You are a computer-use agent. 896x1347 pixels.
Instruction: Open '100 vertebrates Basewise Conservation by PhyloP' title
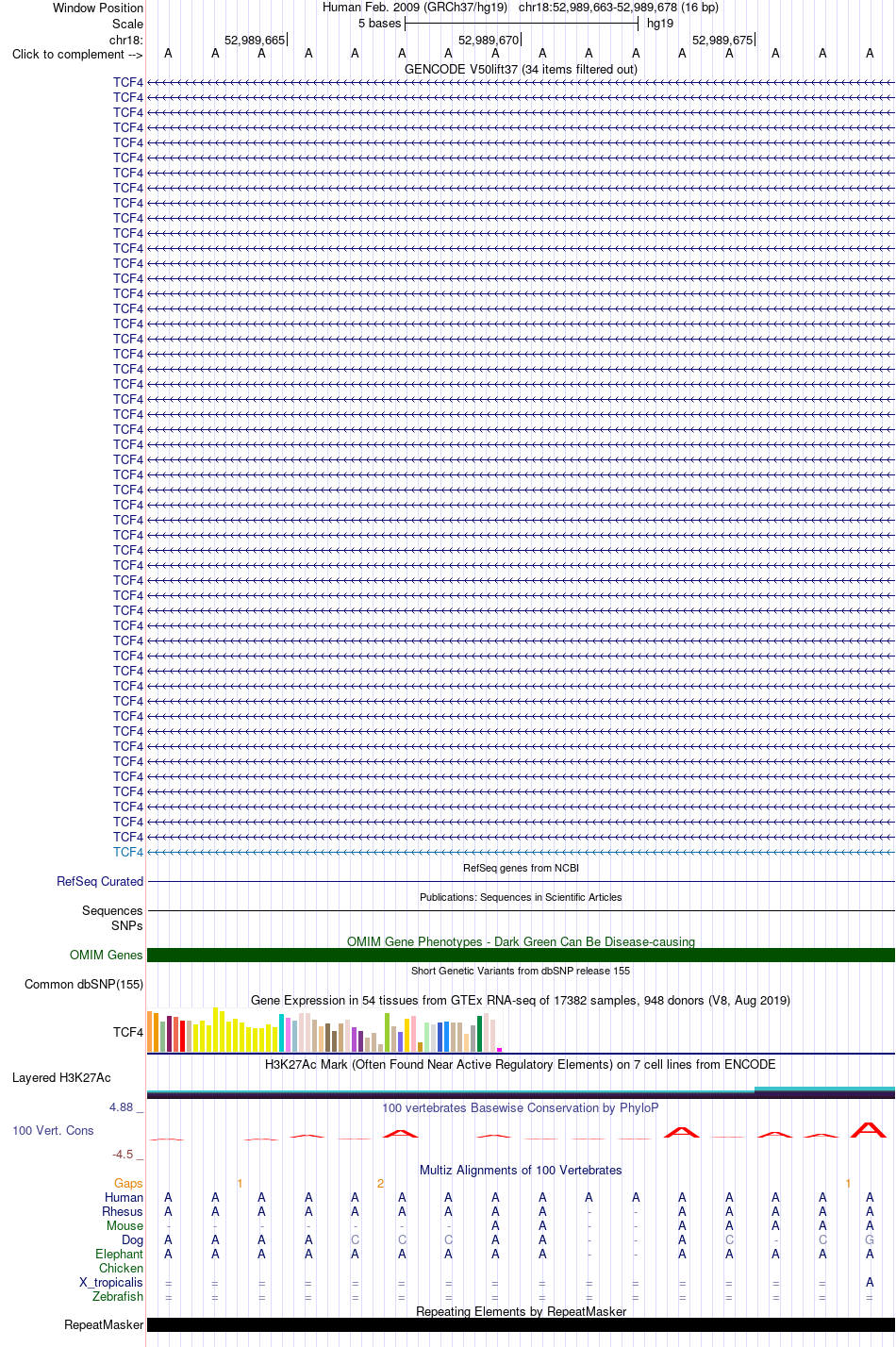point(521,1107)
